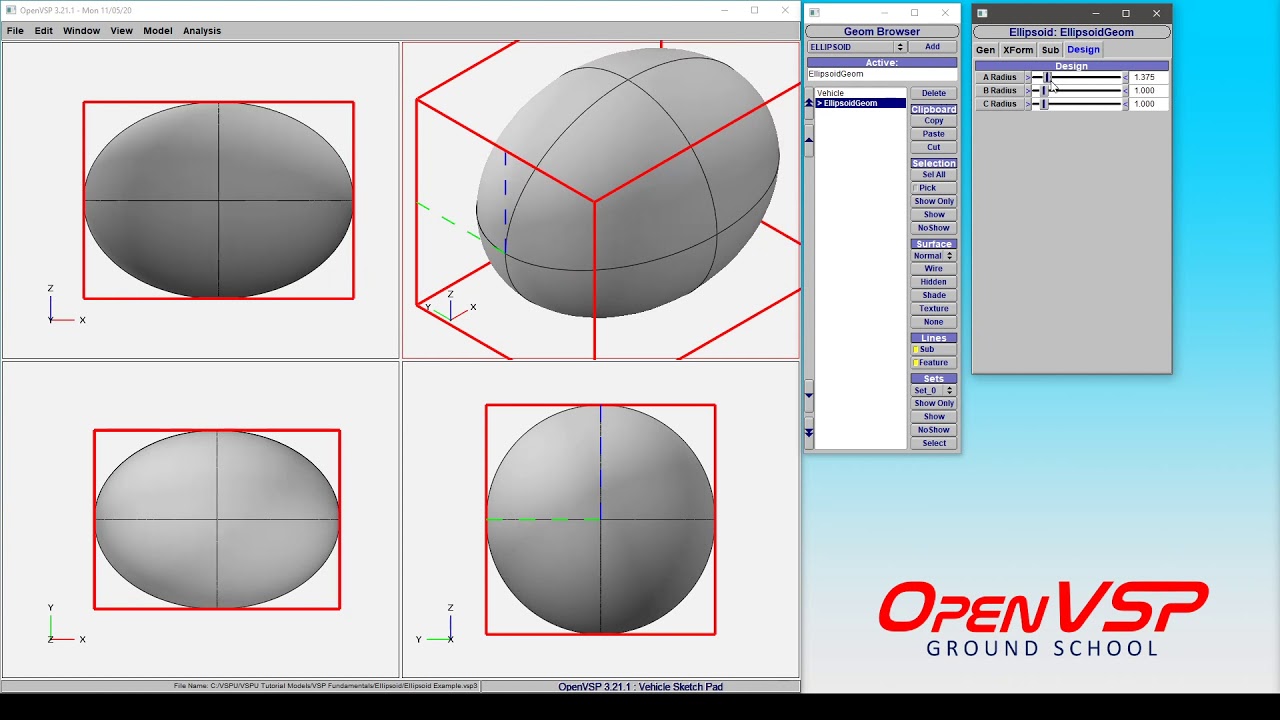Viewport: 1280px width, 720px height.
Task: Click Geom Browser window title icon
Action: (x=814, y=13)
